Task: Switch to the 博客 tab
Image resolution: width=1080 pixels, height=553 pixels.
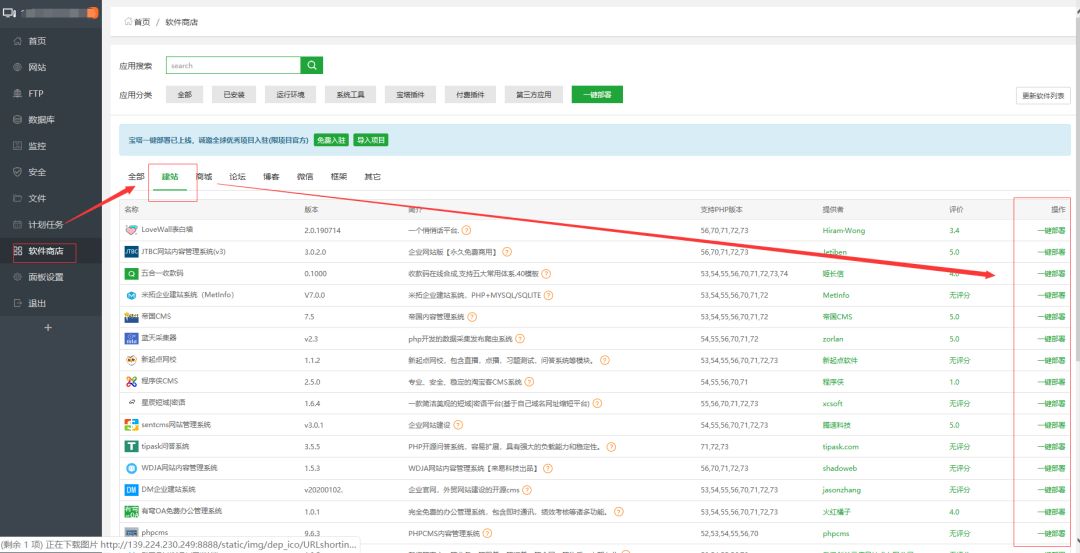Action: pos(271,177)
